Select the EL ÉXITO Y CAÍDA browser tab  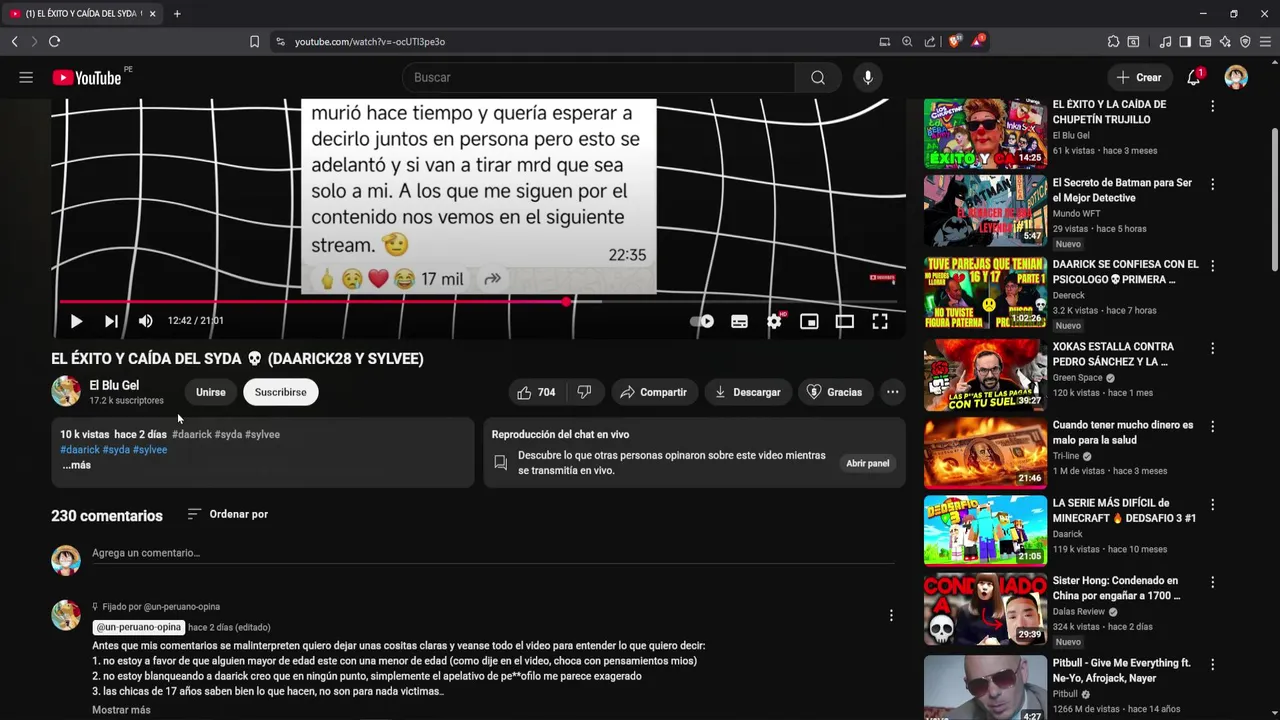[x=83, y=14]
